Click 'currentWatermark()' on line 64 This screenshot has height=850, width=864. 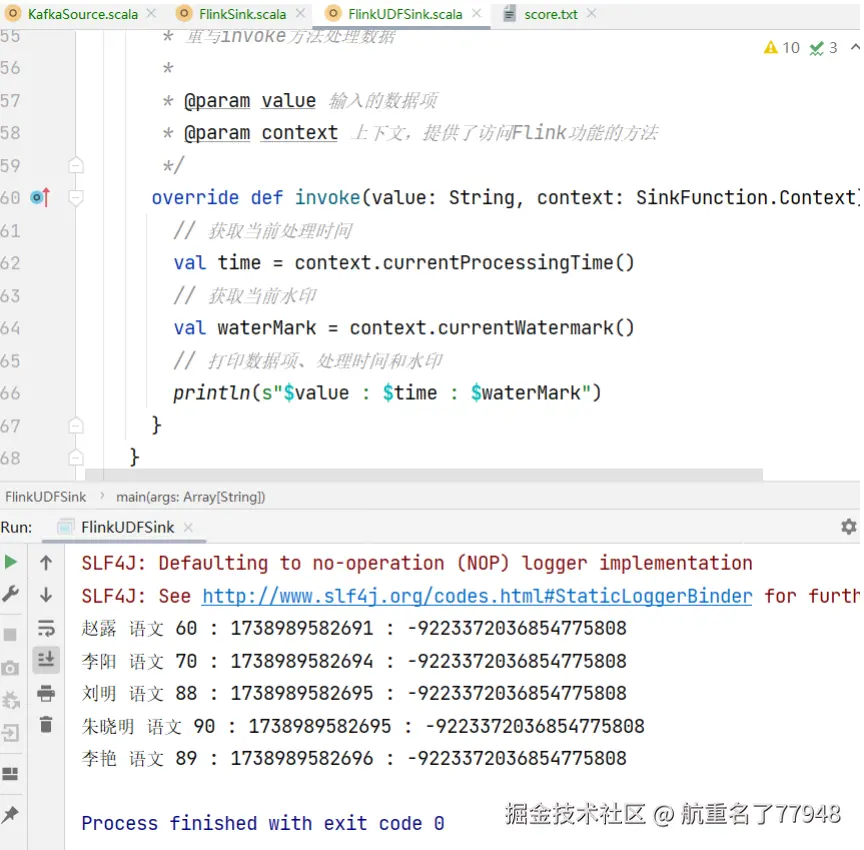click(x=536, y=328)
